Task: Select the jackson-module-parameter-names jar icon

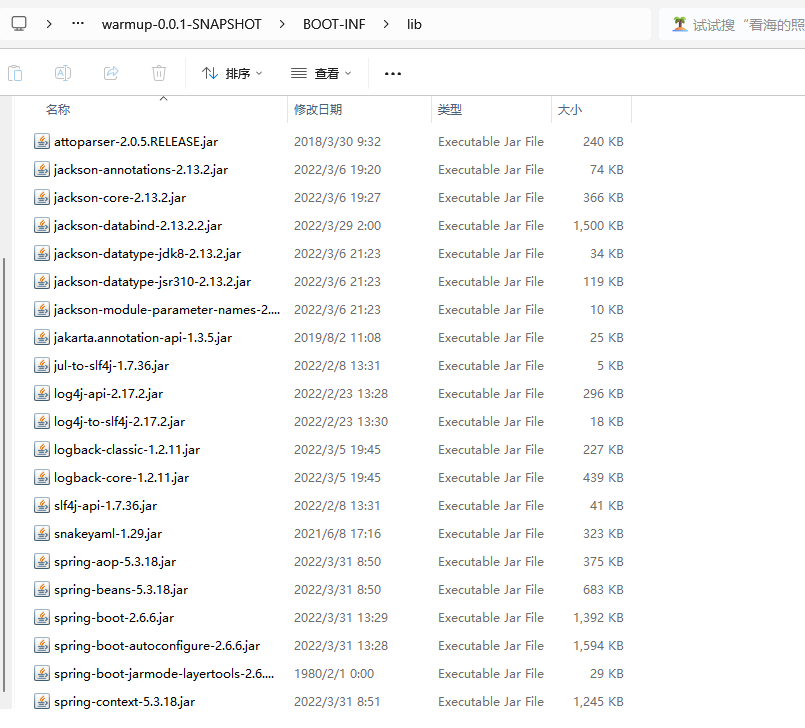Action: click(42, 309)
